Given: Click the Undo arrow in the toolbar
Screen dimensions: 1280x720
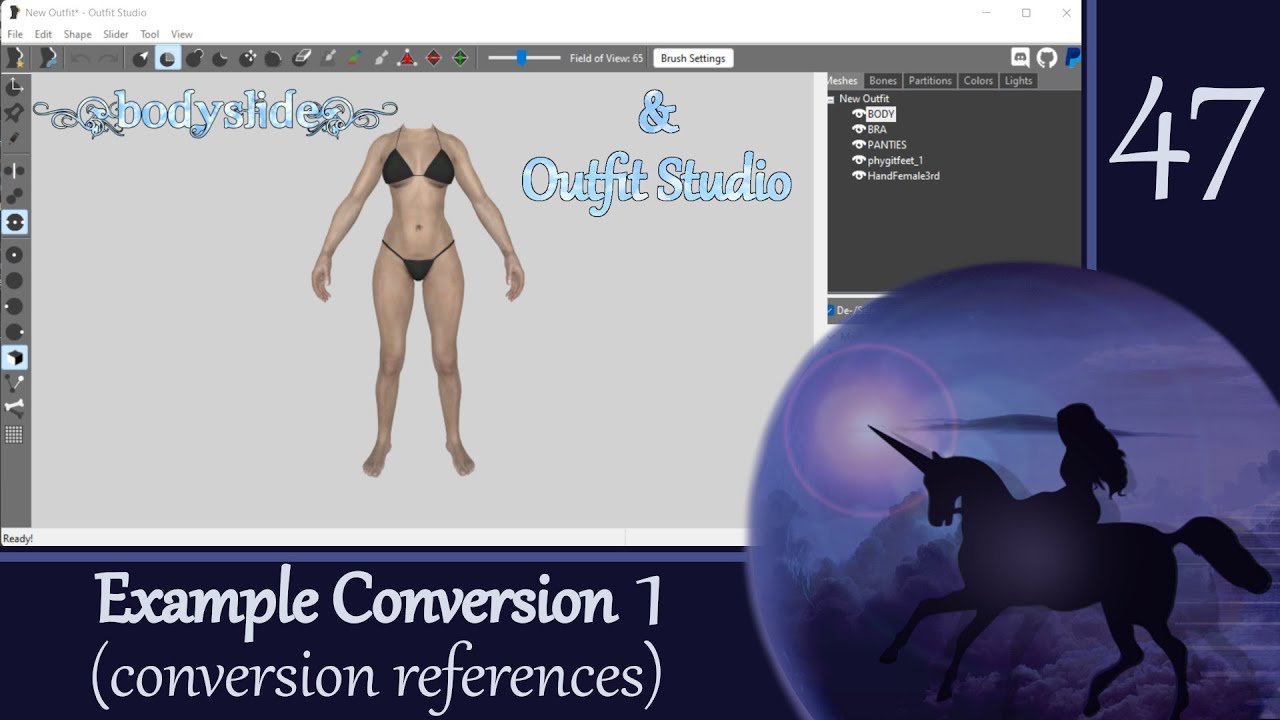Looking at the screenshot, I should 80,58.
